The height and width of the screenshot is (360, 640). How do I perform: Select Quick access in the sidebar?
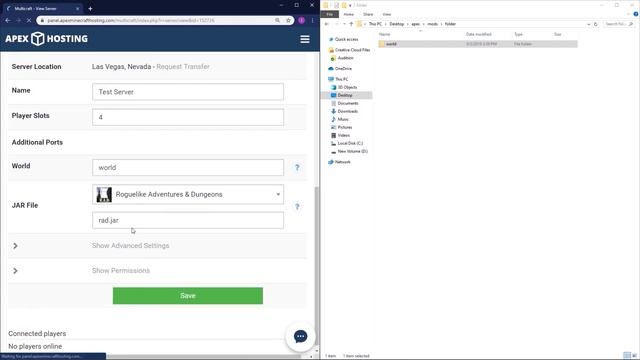click(x=346, y=40)
